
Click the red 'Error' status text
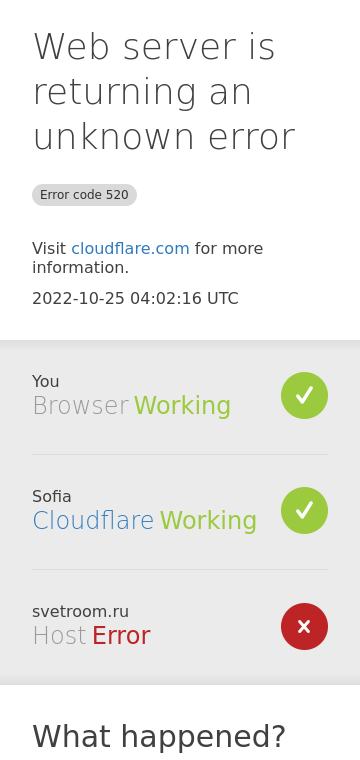pyautogui.click(x=121, y=636)
